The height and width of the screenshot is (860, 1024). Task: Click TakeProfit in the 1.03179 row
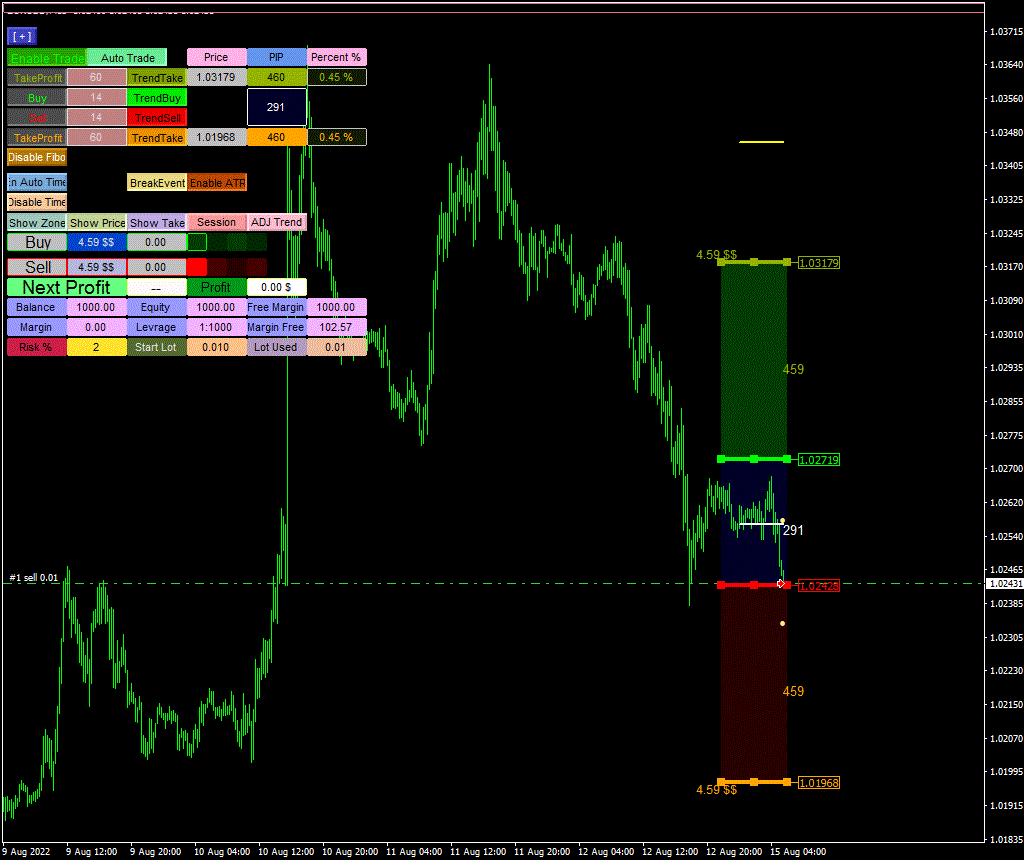click(x=37, y=78)
